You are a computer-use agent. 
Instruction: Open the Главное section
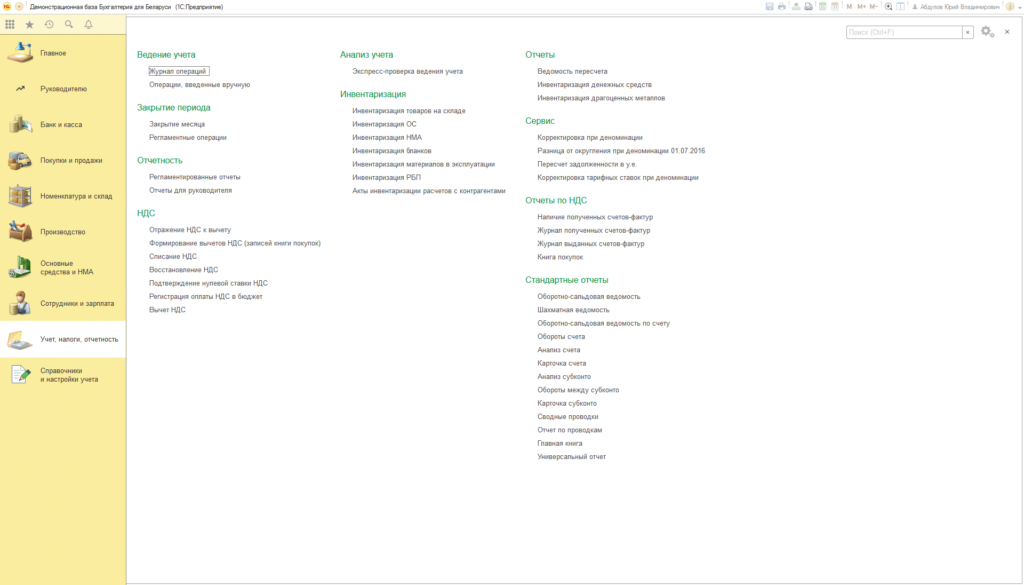click(x=63, y=53)
